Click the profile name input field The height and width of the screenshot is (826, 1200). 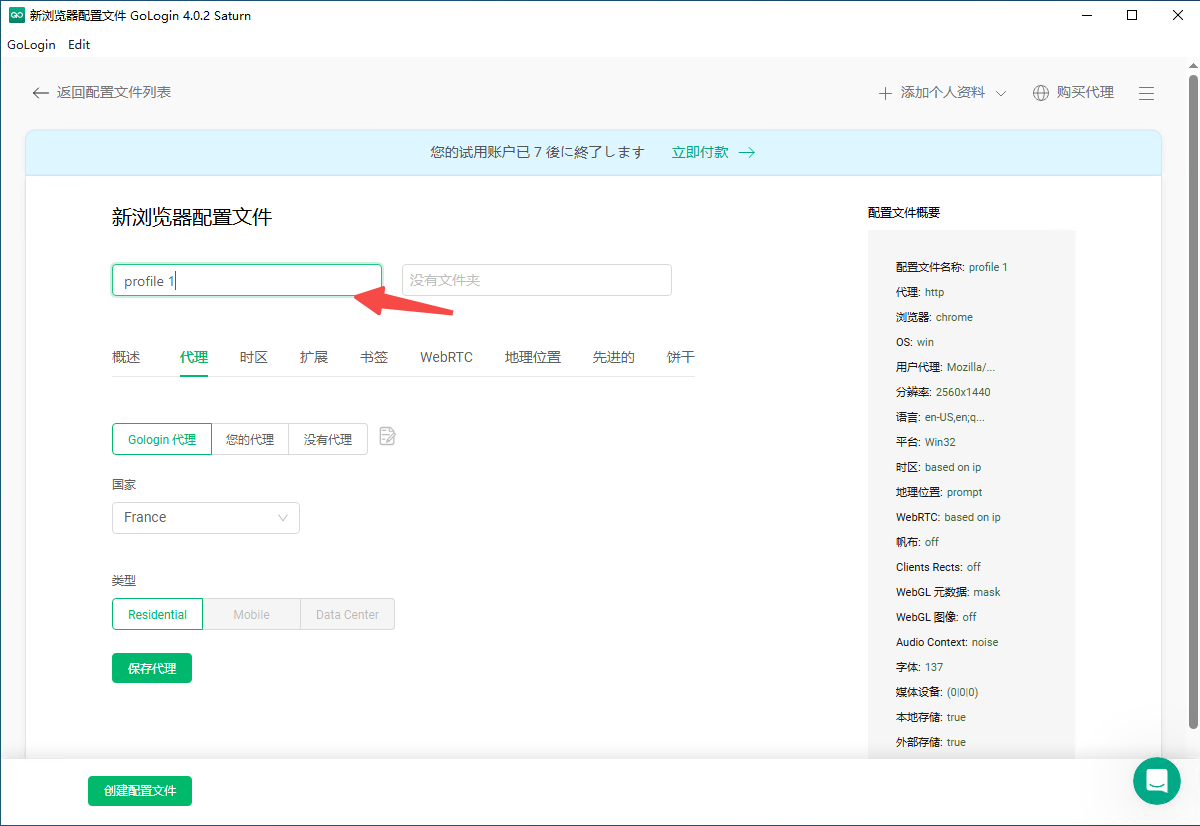coord(246,281)
